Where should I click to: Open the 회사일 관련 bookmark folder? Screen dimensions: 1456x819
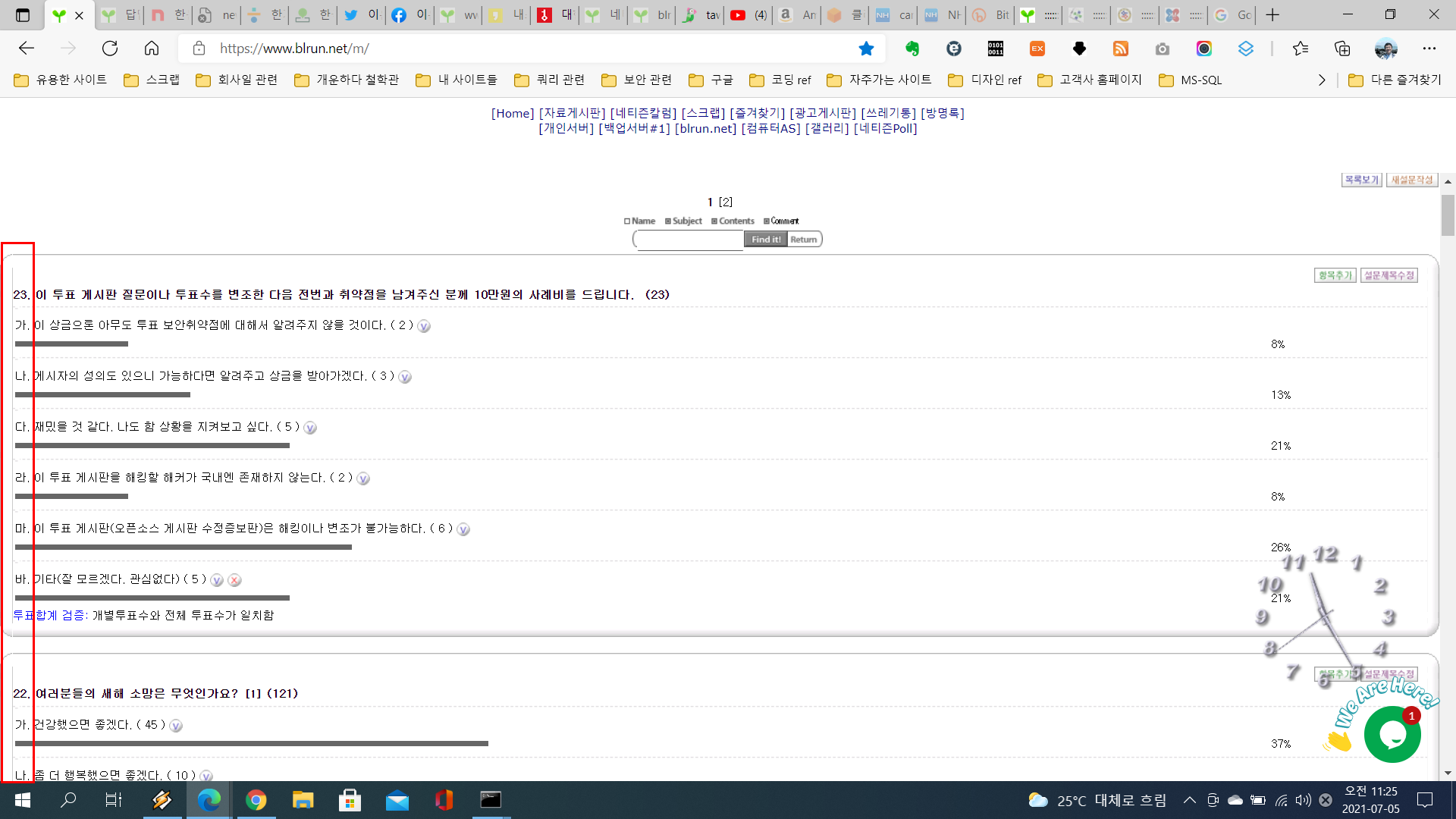tap(237, 80)
